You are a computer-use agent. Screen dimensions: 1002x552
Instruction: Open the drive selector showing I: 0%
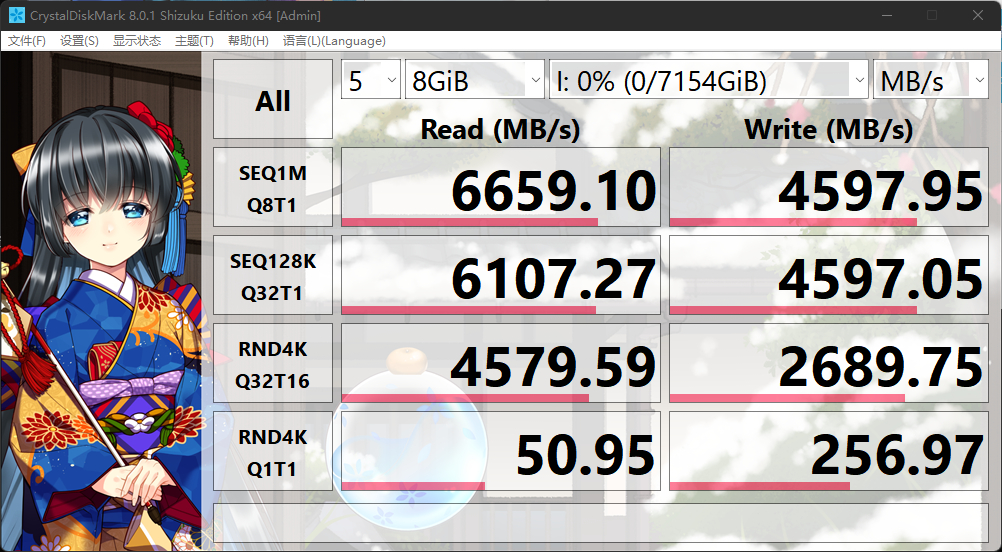709,80
